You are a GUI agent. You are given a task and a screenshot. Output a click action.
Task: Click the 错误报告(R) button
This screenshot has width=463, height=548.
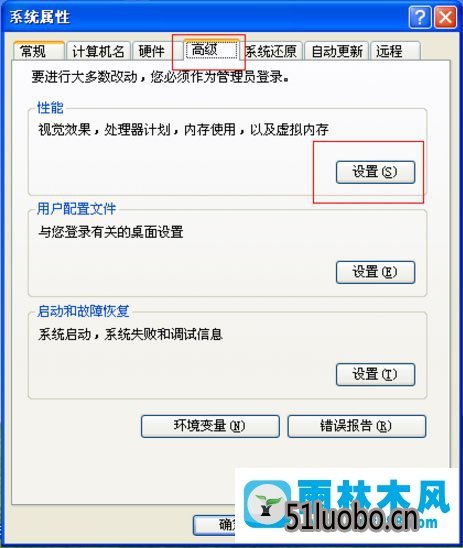357,426
